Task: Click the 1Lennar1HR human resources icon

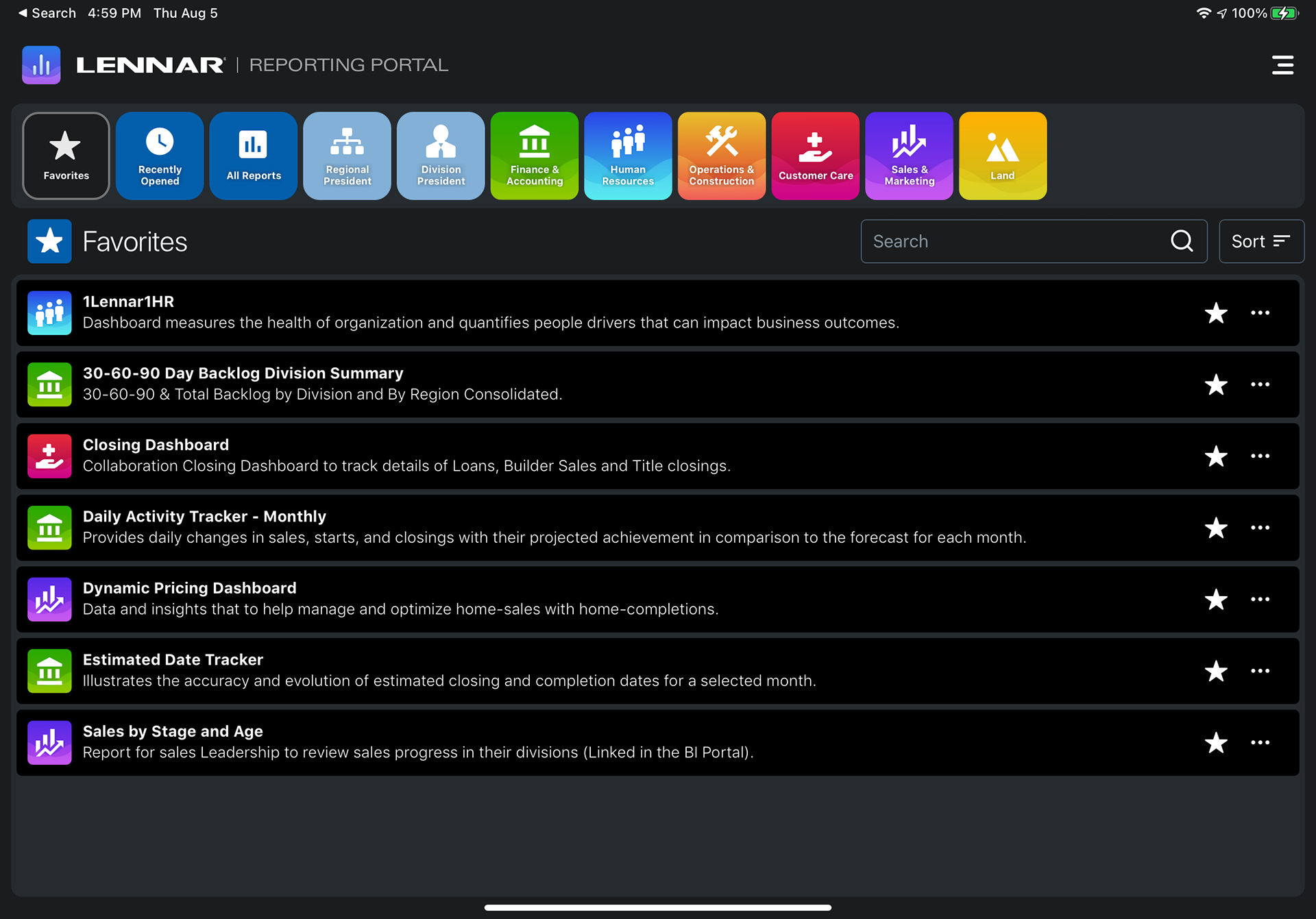Action: coord(49,313)
